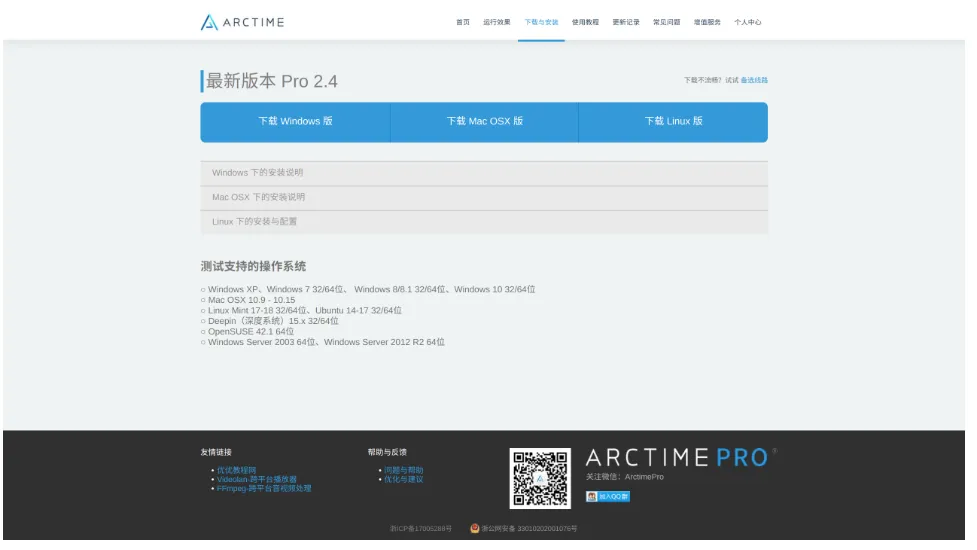Download the Windows version

click(x=295, y=122)
